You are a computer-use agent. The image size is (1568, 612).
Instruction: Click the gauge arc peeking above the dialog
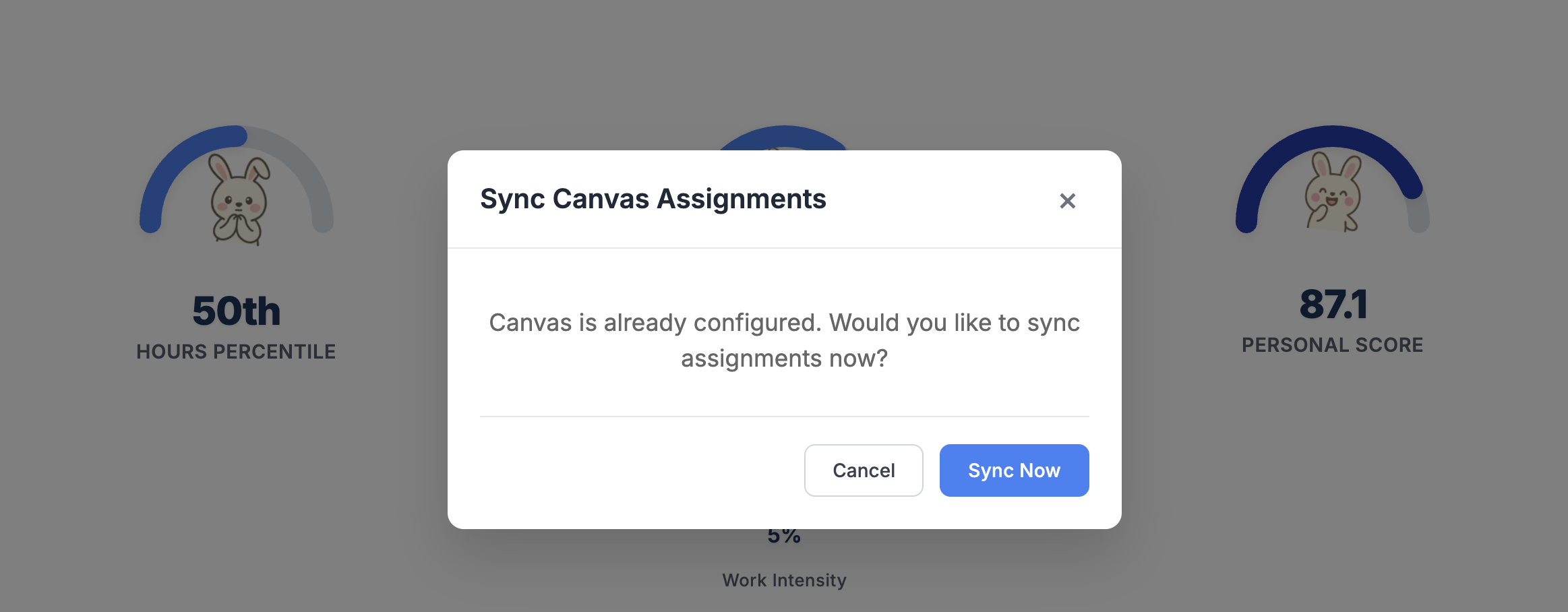point(783,137)
